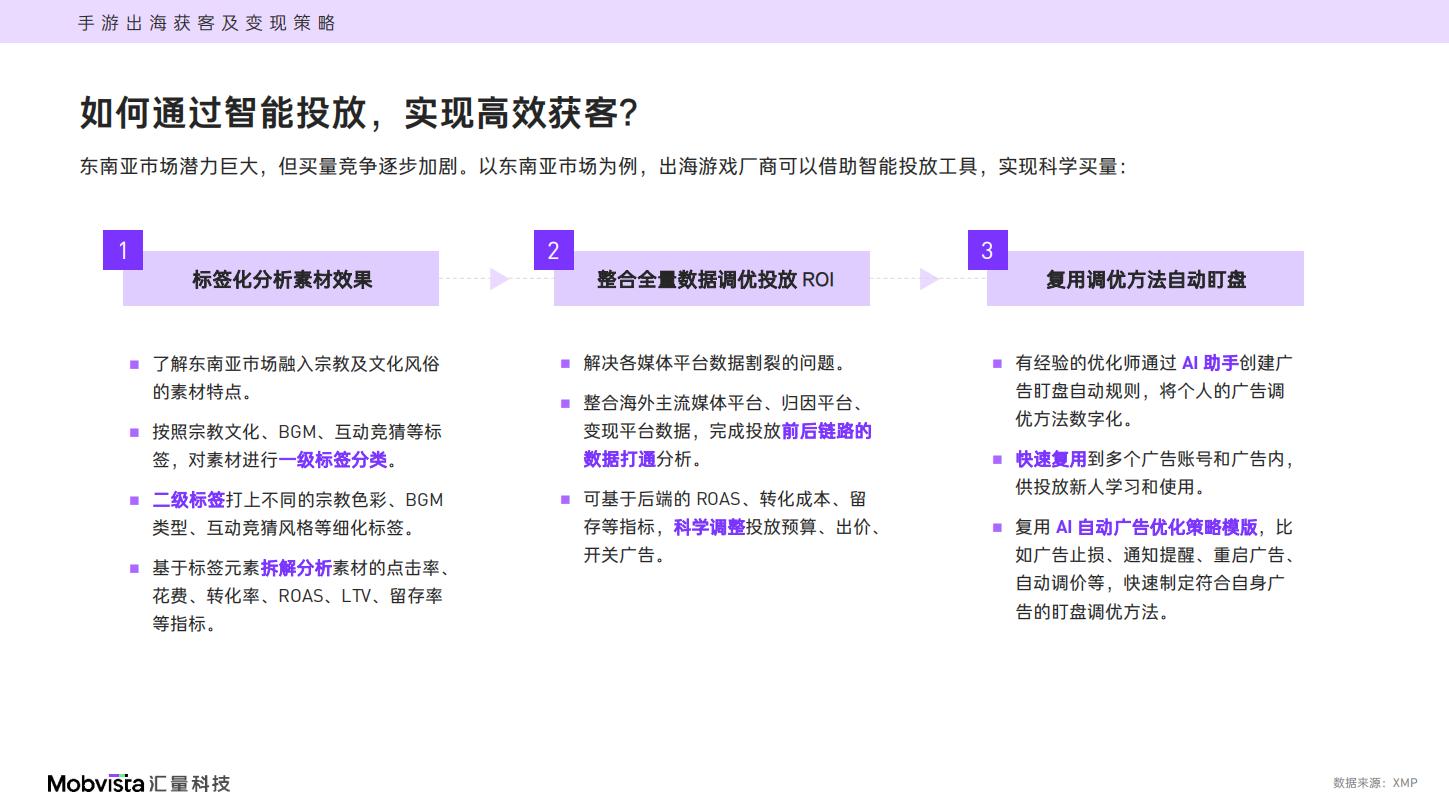Click the line 开关广告。
Viewport: 1449px width, 809px height.
[624, 555]
